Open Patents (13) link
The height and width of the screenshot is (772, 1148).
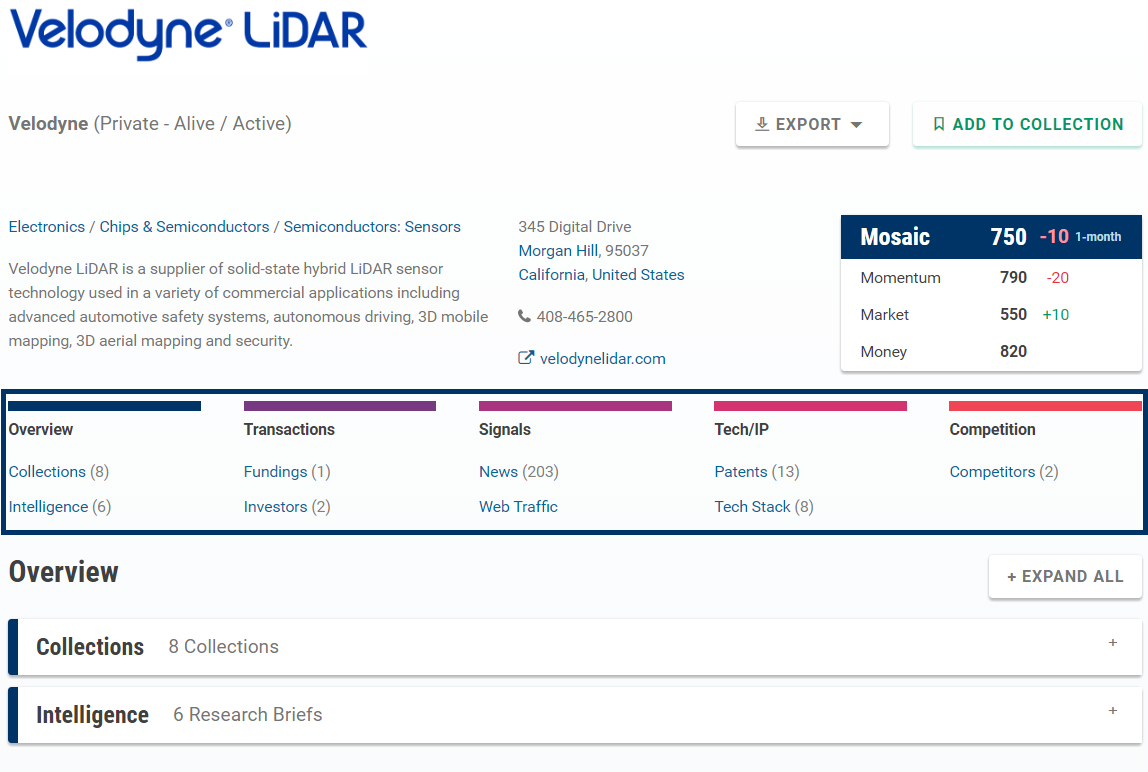(757, 472)
